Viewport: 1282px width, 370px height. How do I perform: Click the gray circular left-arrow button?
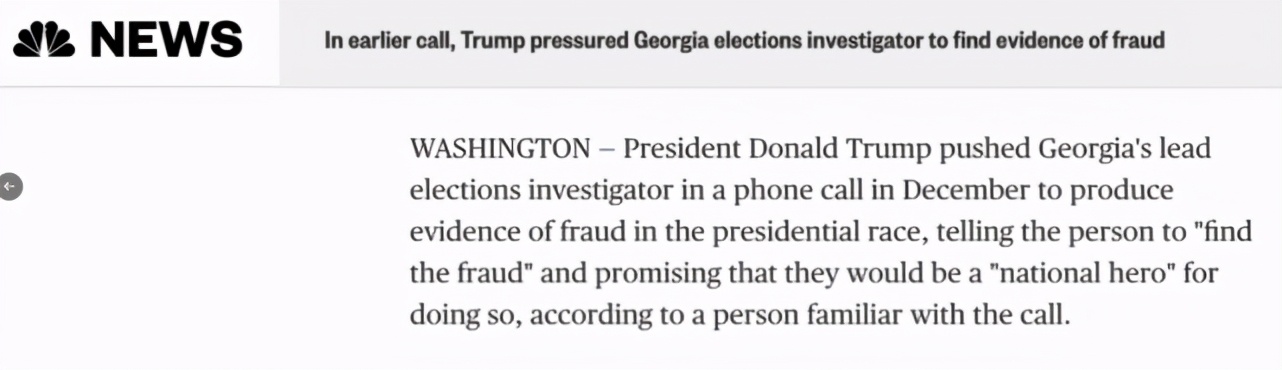point(10,187)
